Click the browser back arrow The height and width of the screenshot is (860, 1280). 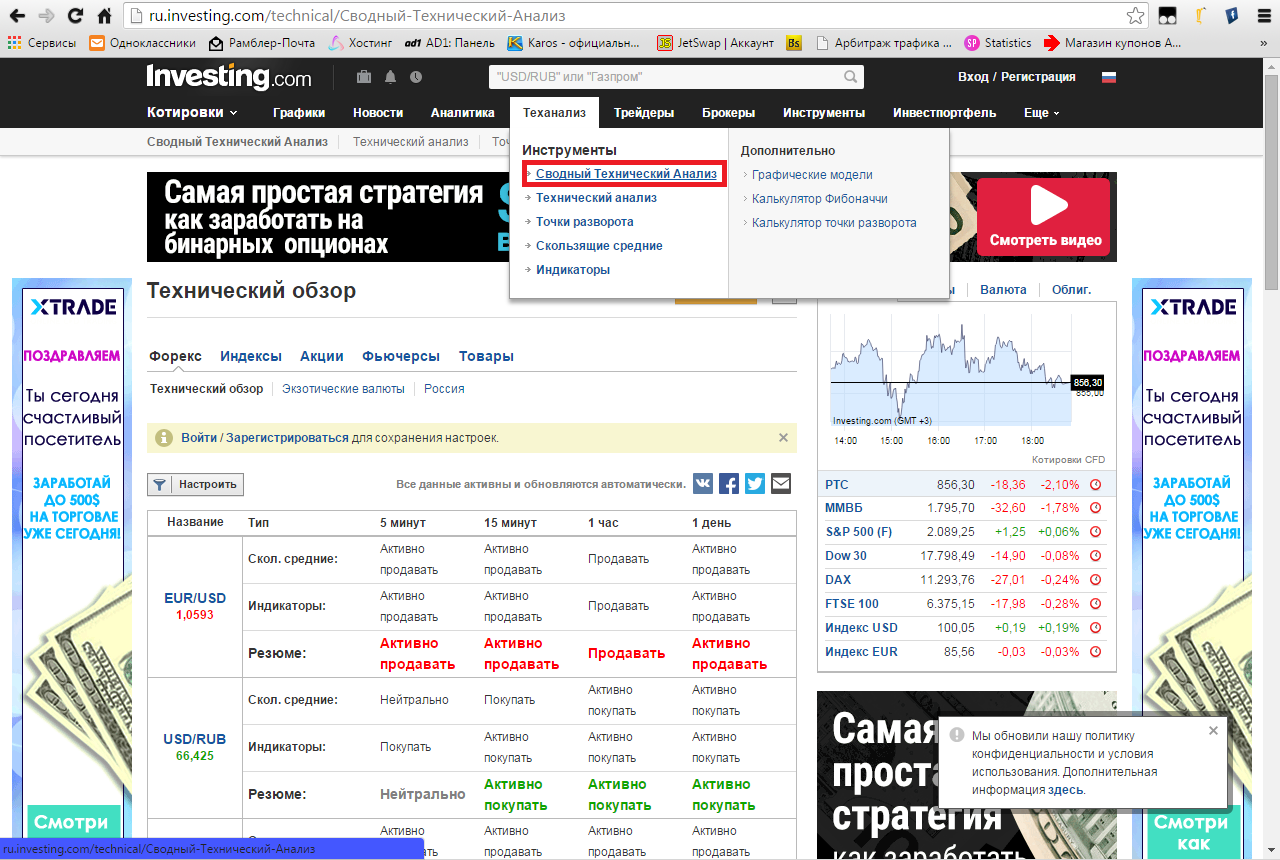18,16
